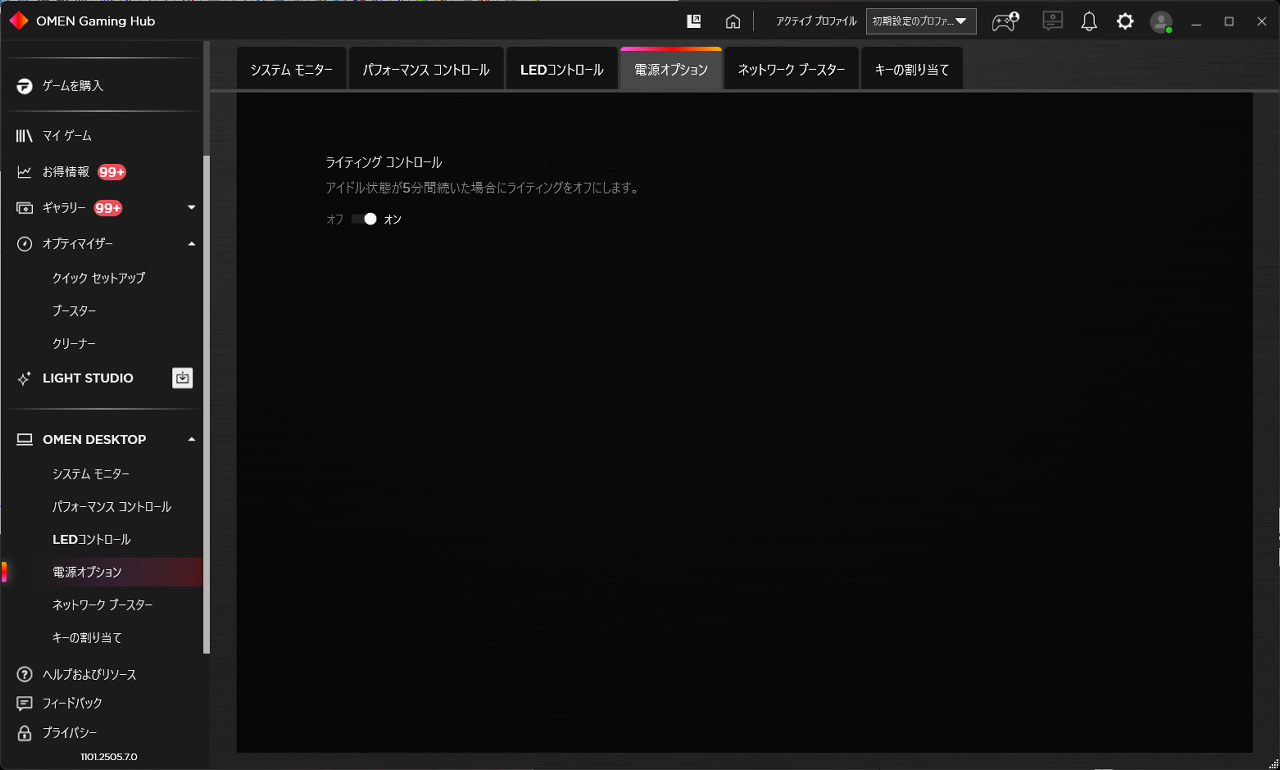Open ネットワーク ブースター in the sidebar
The height and width of the screenshot is (770, 1280).
[x=102, y=605]
